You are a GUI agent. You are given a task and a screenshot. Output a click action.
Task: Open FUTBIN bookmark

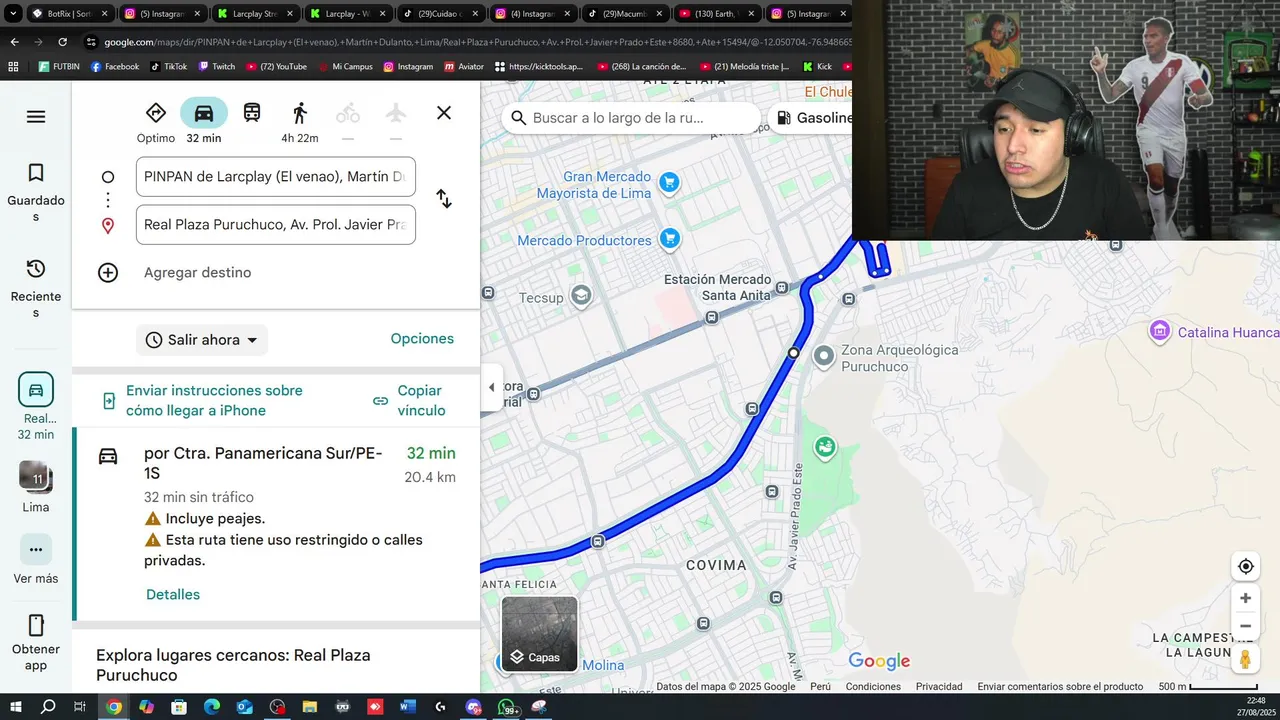click(x=59, y=67)
